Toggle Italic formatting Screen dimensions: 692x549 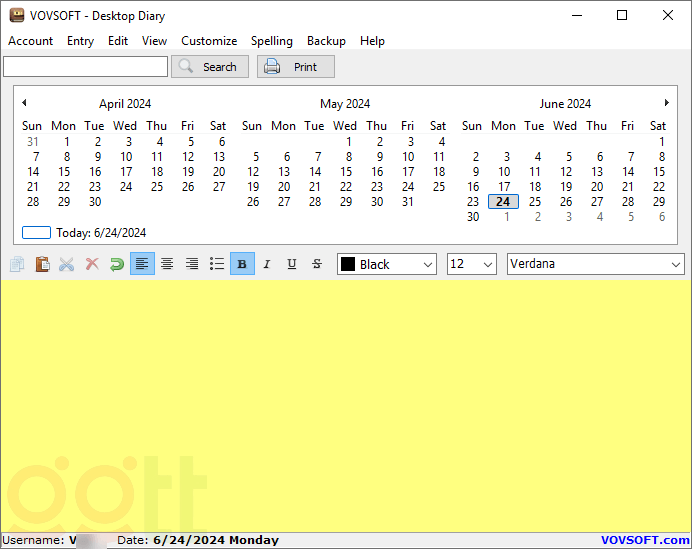click(267, 264)
